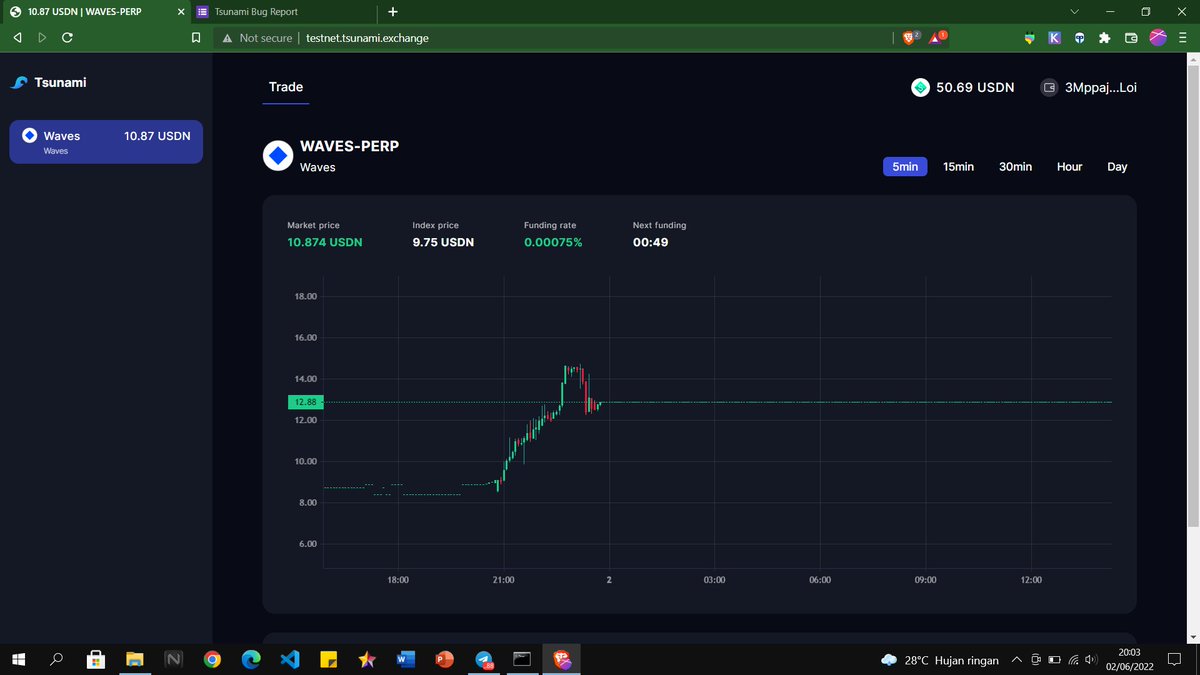
Task: Click the 12.88 price label on chart axis
Action: (305, 402)
